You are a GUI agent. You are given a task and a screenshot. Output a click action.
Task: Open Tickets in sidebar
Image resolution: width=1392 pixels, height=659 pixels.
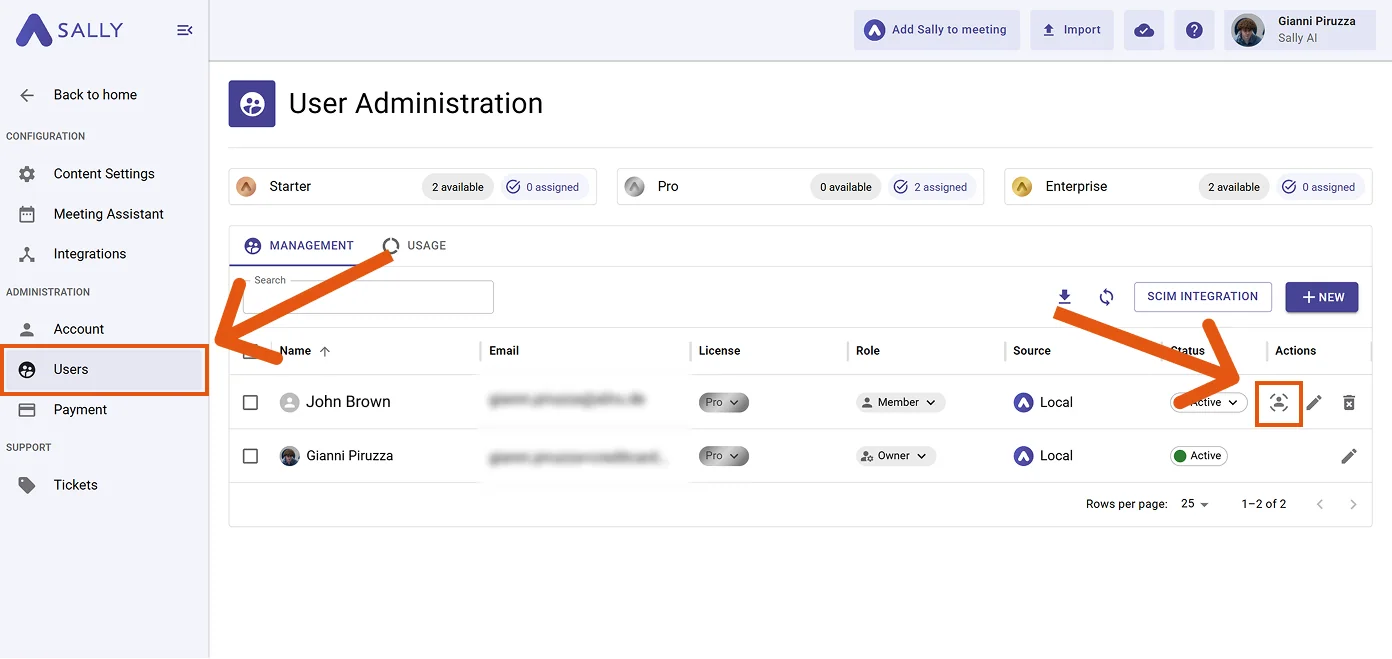(x=104, y=485)
